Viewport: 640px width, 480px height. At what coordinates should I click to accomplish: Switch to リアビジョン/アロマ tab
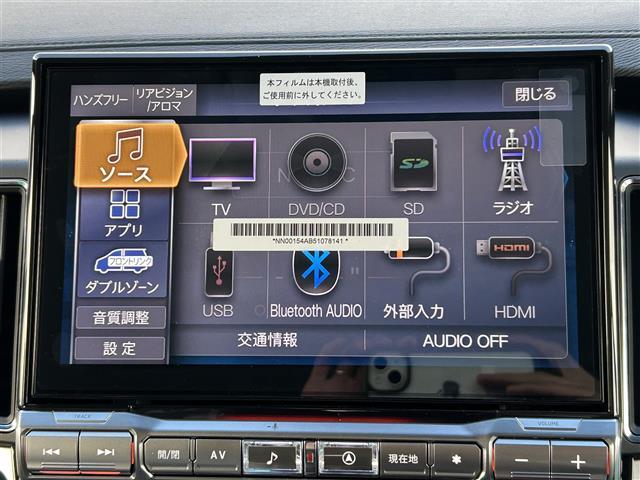[x=164, y=100]
